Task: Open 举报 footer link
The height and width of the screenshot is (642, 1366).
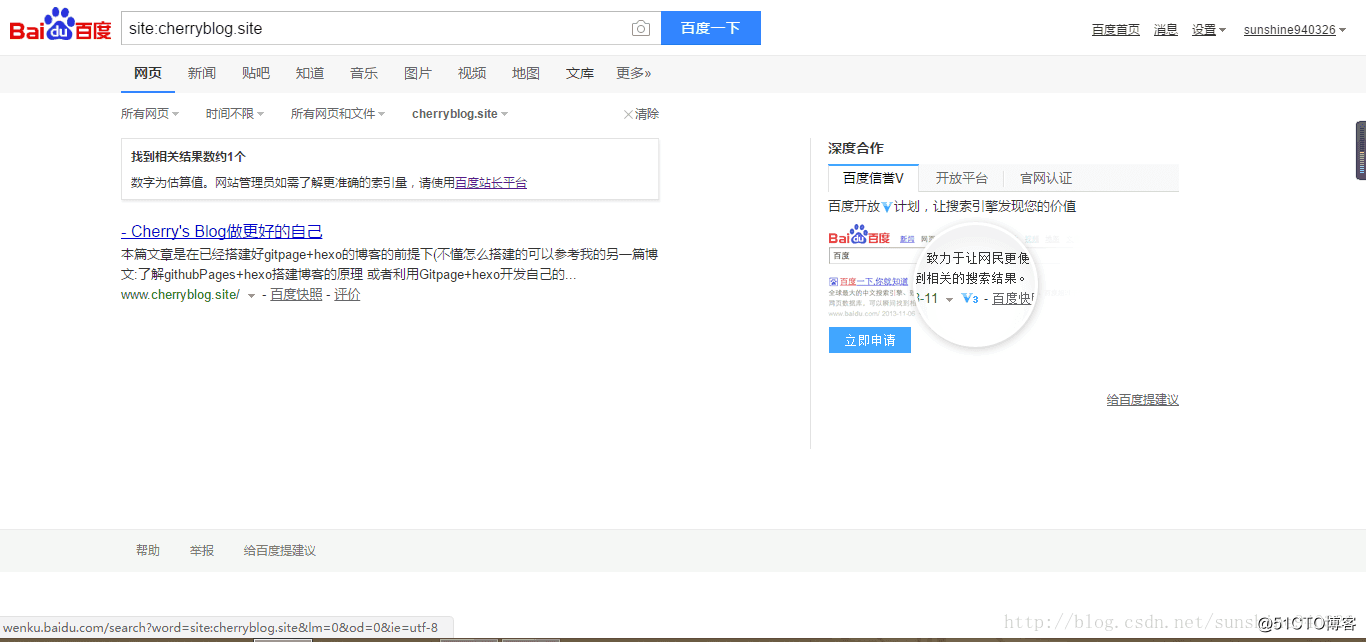Action: click(202, 551)
